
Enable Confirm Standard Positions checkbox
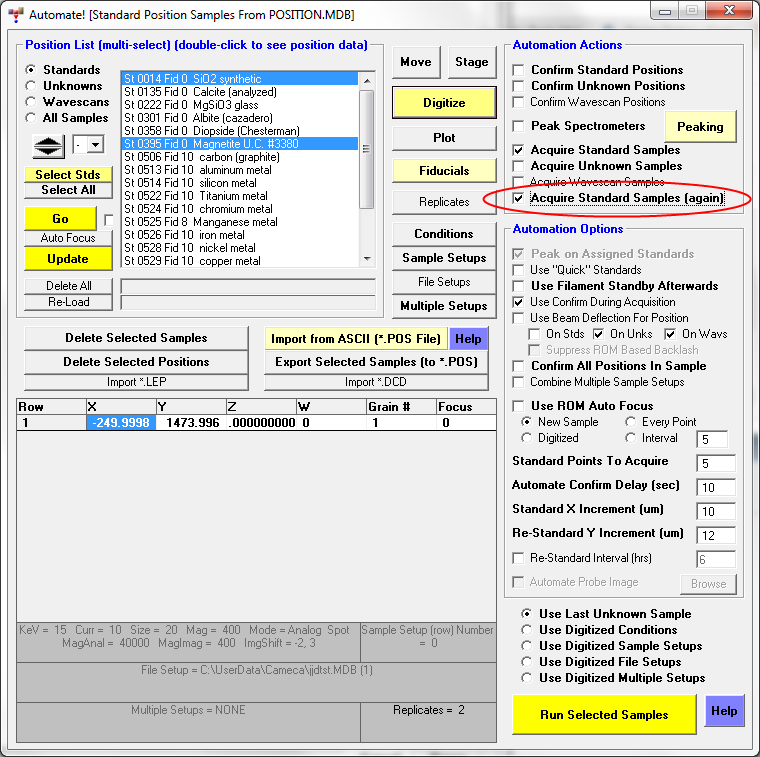click(x=518, y=70)
